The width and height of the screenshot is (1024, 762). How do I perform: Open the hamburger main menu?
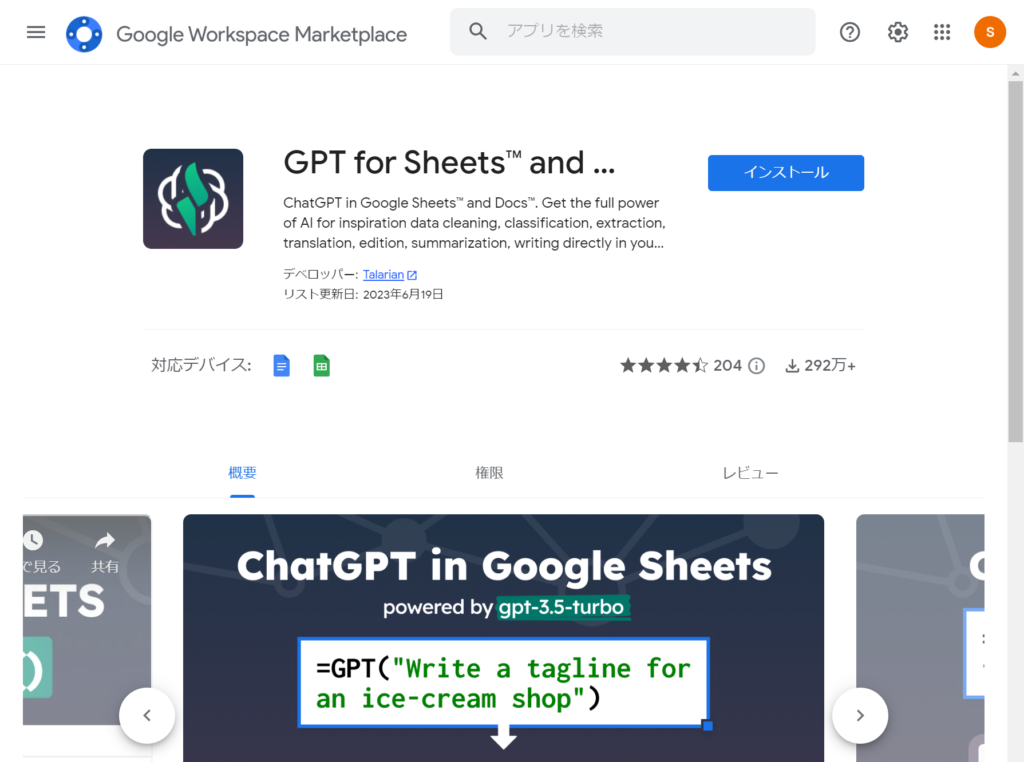click(x=36, y=32)
